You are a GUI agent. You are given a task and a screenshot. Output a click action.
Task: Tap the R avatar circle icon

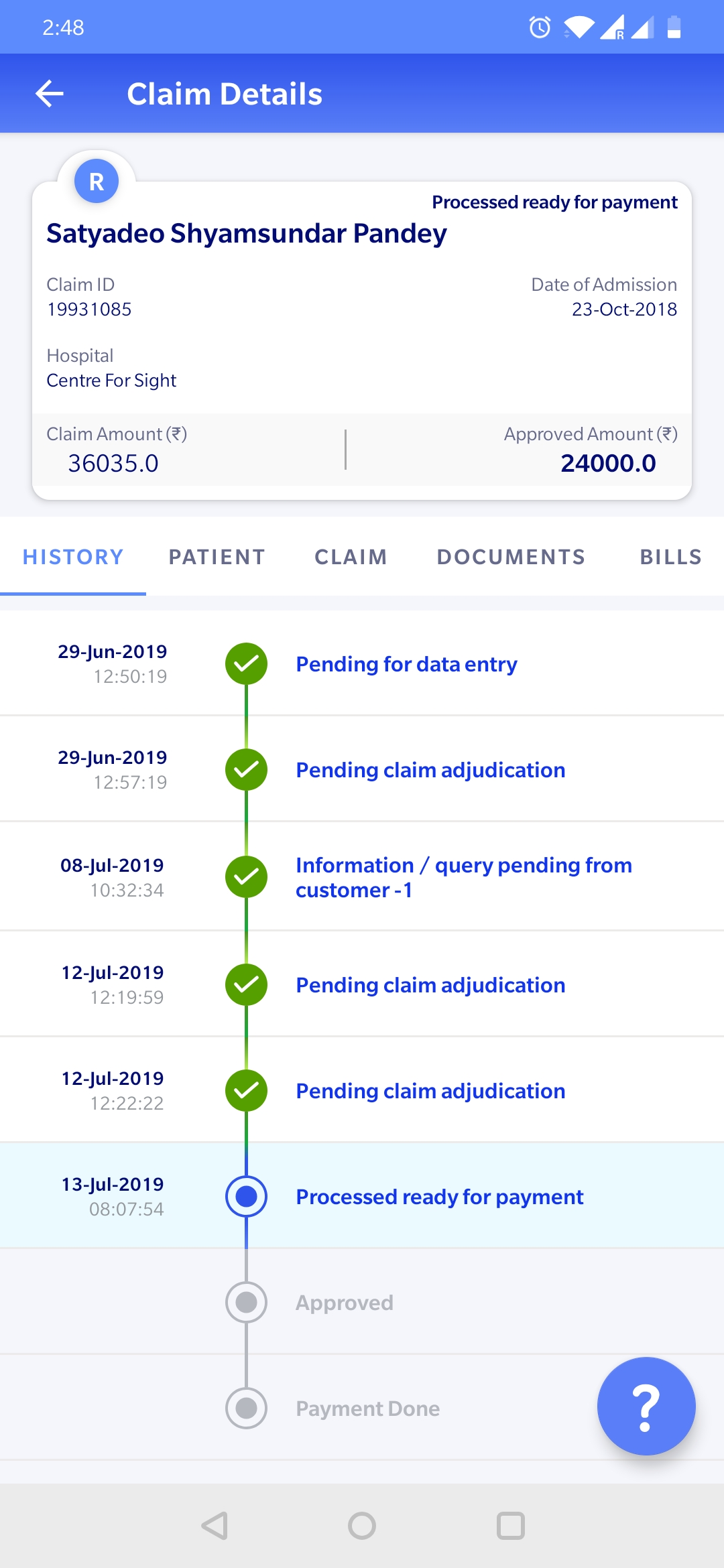pyautogui.click(x=97, y=182)
